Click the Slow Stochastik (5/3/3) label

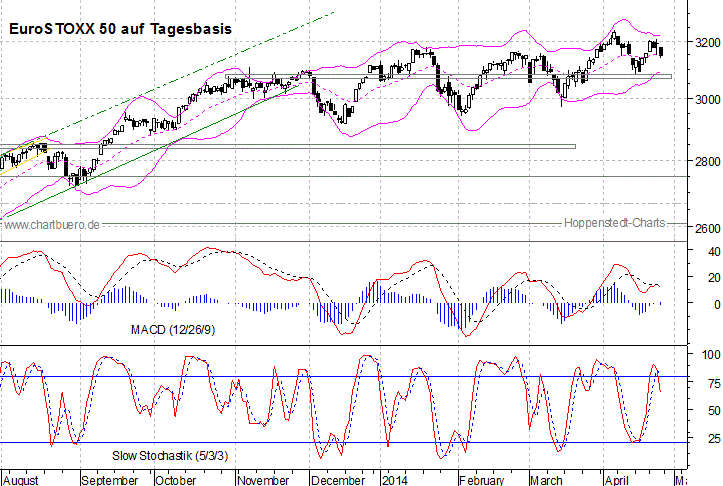[170, 456]
